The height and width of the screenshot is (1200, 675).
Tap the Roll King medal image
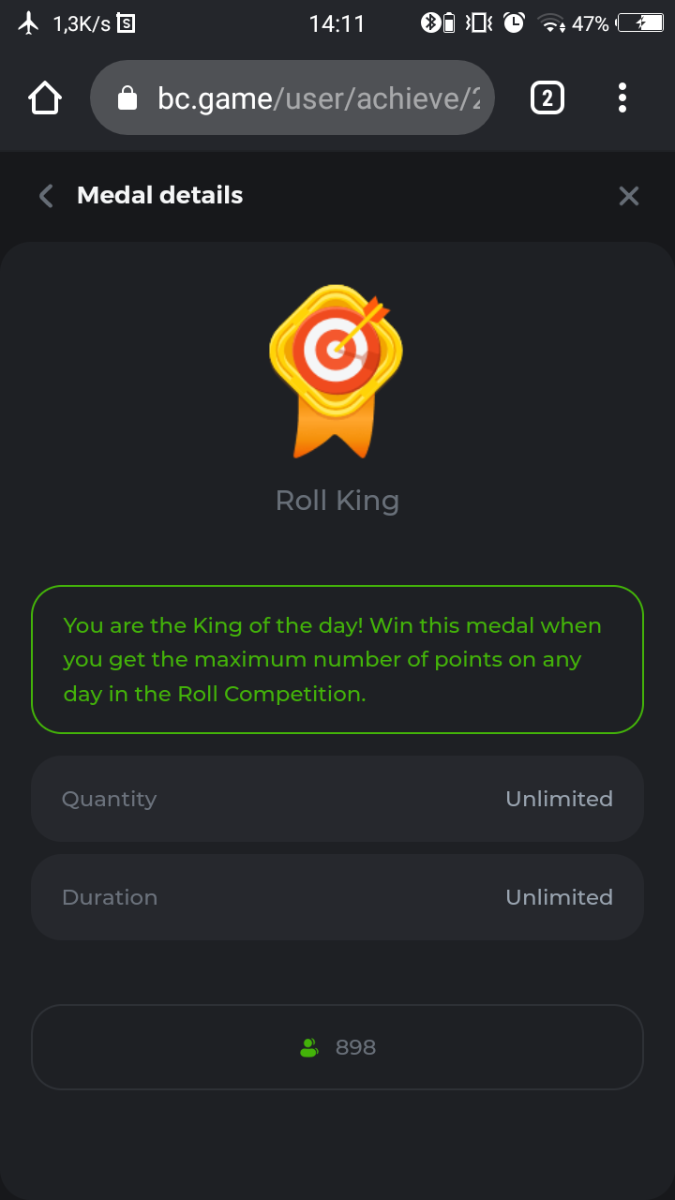pyautogui.click(x=336, y=370)
